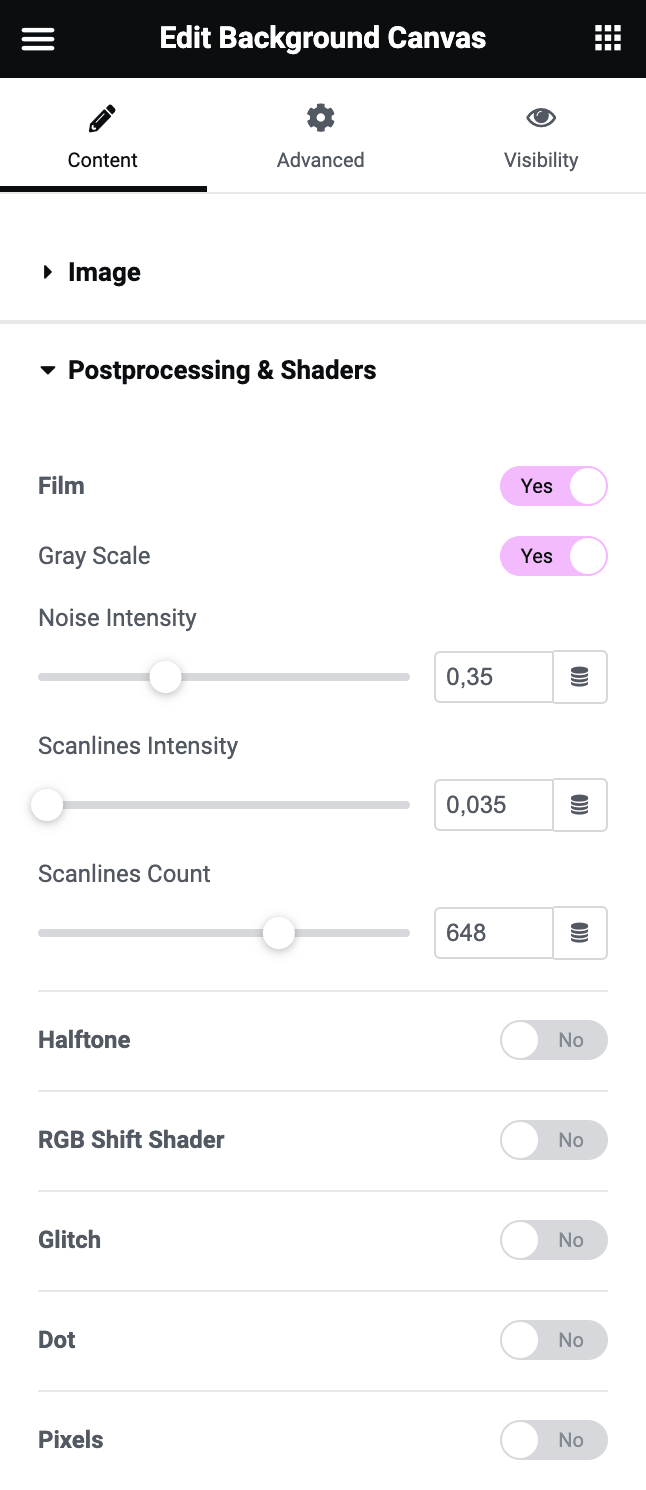This screenshot has height=1490, width=646.
Task: Click the Noise Intensity slider handle
Action: click(165, 677)
